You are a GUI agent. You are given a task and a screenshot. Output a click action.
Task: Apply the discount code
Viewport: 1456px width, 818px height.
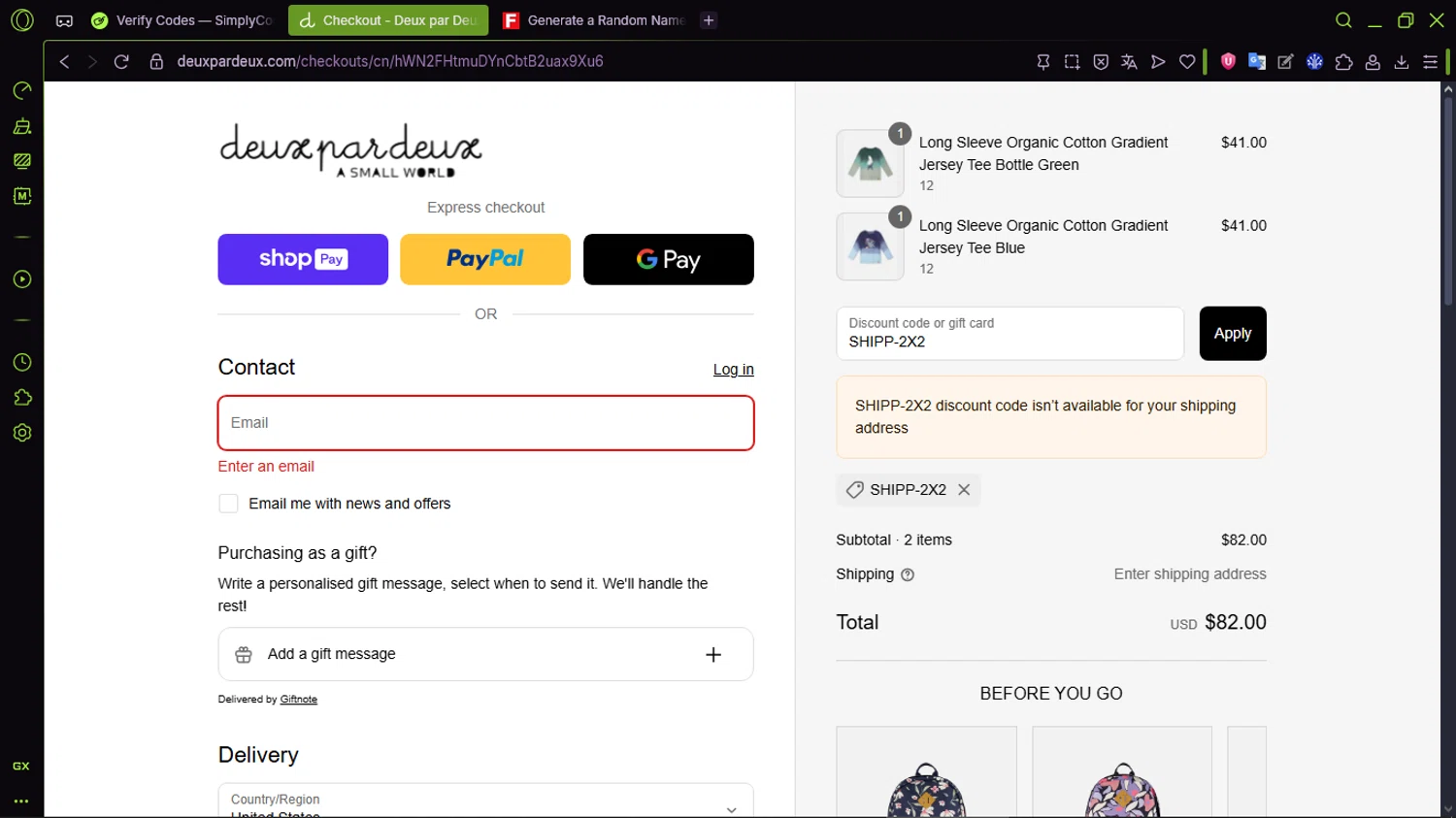(x=1233, y=334)
